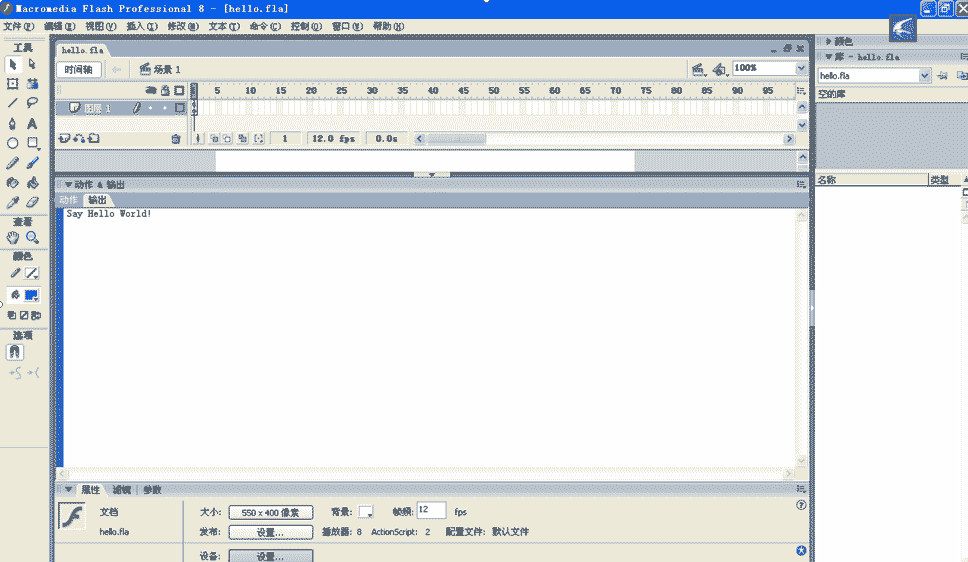Image resolution: width=968 pixels, height=562 pixels.
Task: Switch to the 动作 tab
Action: (68, 200)
